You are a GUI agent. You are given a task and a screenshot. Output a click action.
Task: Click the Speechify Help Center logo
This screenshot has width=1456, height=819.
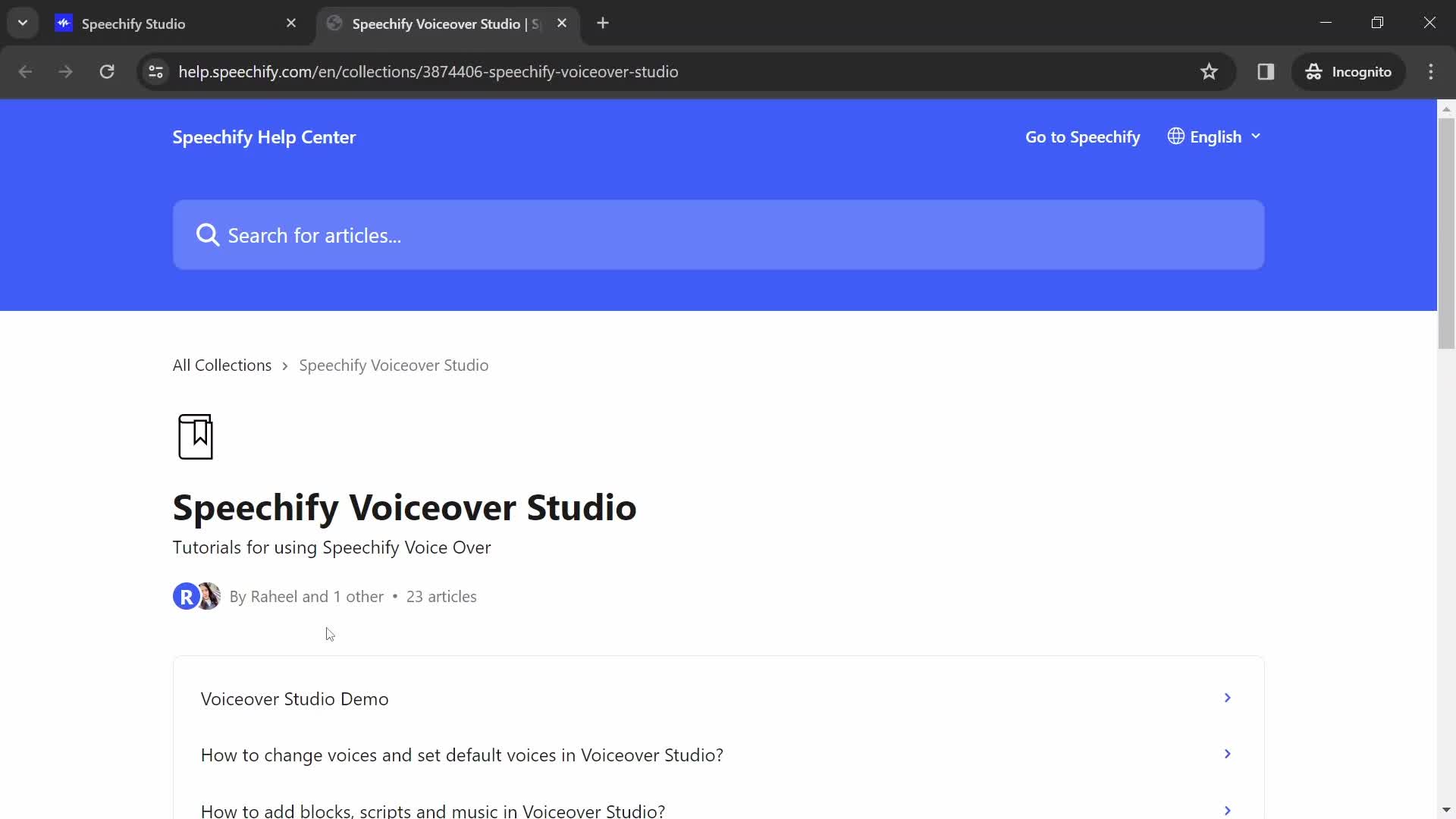click(265, 136)
